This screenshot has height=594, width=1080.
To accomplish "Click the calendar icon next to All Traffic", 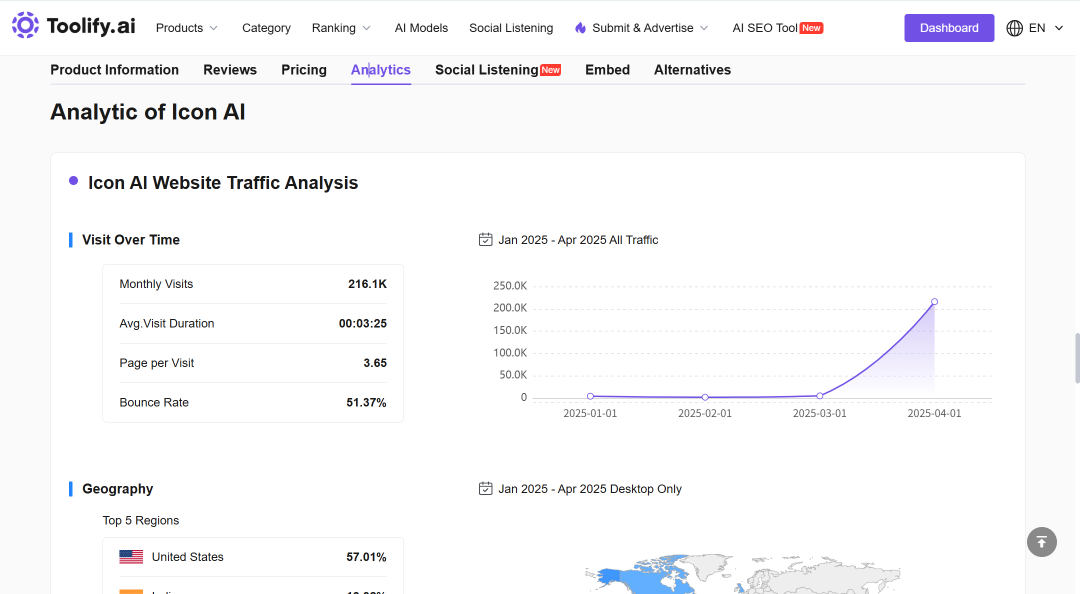I will [486, 240].
